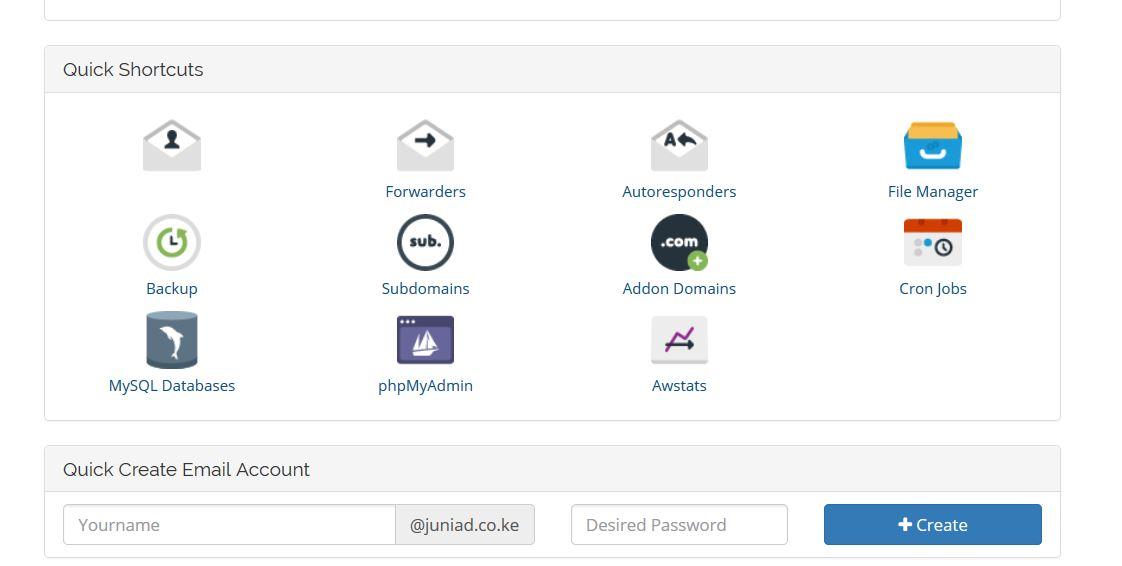Click the Subdomains 'sub.' icon
The image size is (1122, 566).
pos(425,243)
